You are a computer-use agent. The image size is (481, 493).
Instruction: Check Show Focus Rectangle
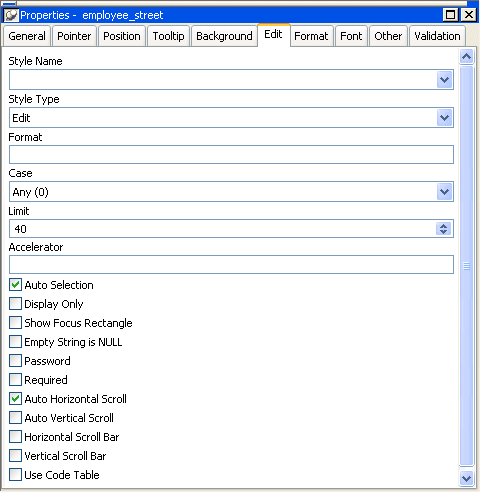(15, 323)
